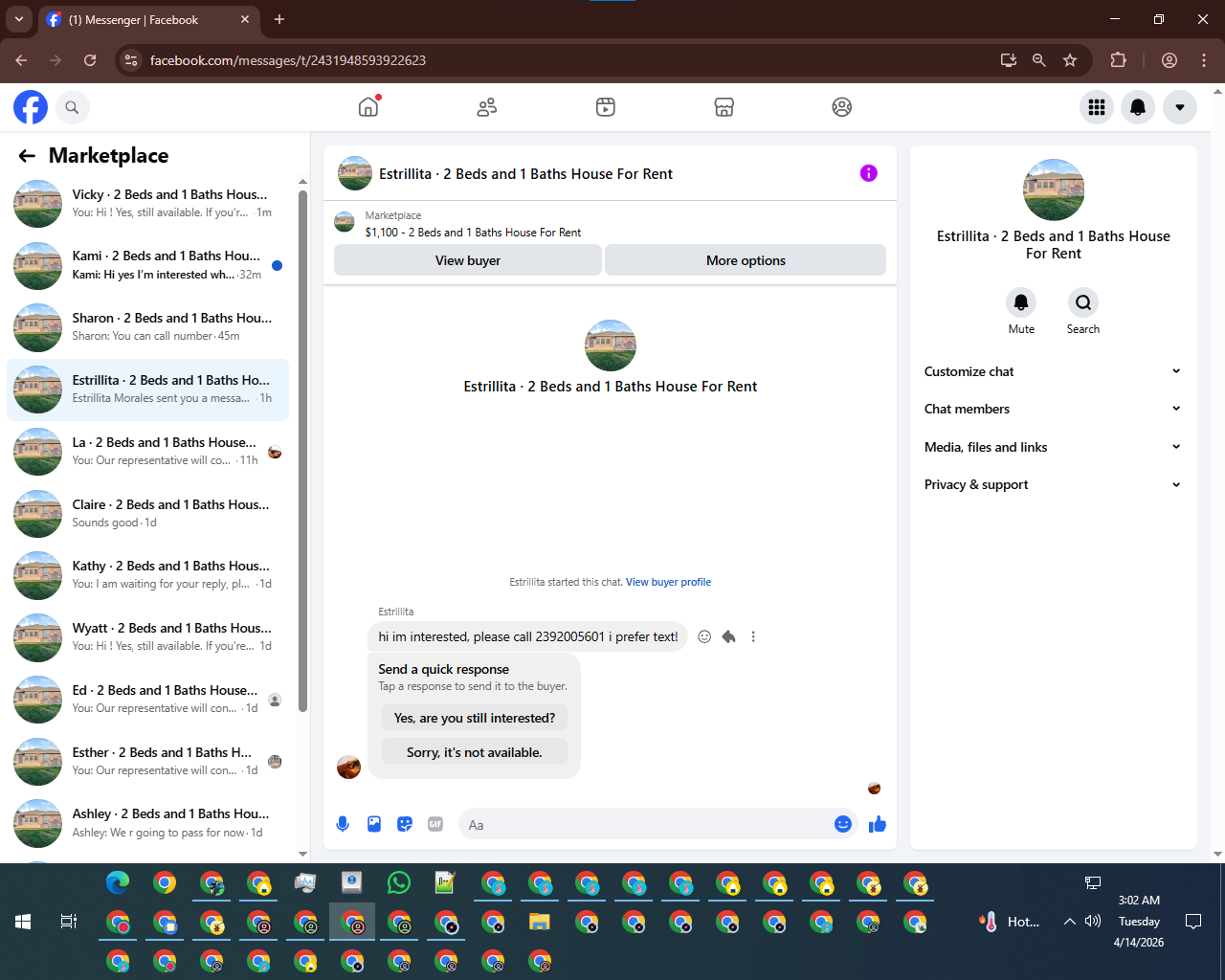
Task: Open Ashley's conversation
Action: (147, 823)
